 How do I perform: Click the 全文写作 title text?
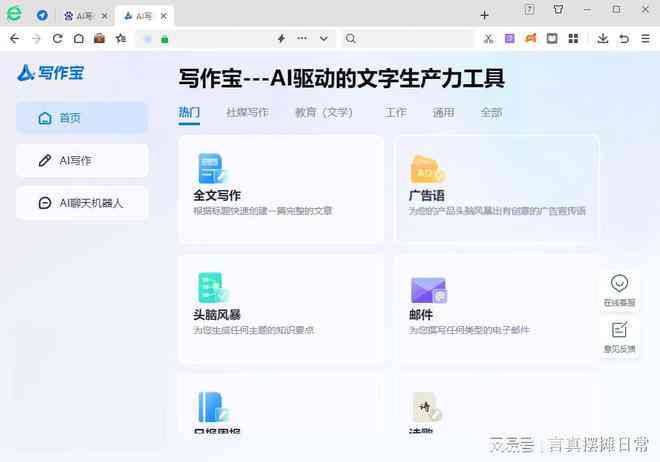(x=217, y=196)
